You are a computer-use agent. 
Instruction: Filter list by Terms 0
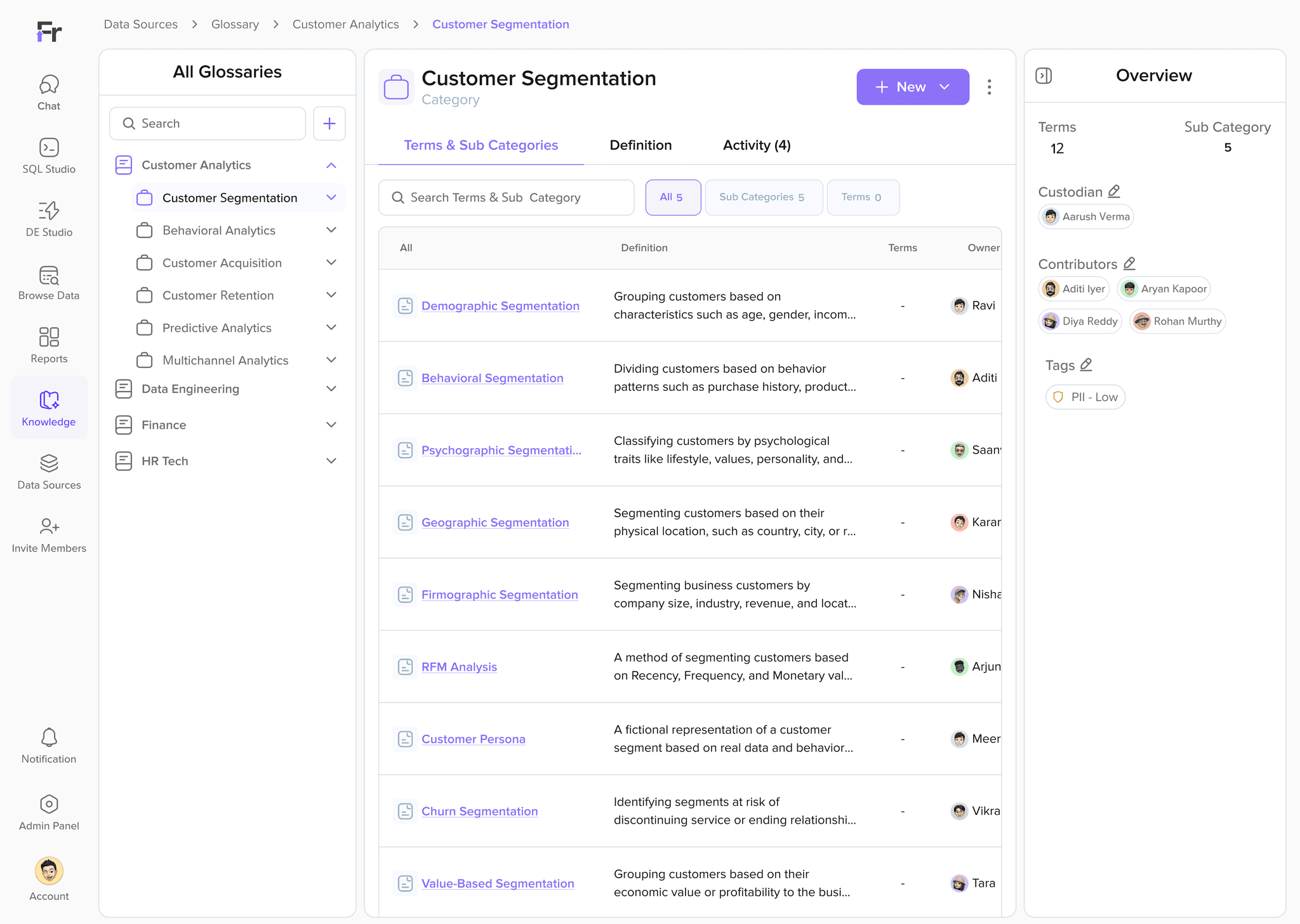click(863, 197)
